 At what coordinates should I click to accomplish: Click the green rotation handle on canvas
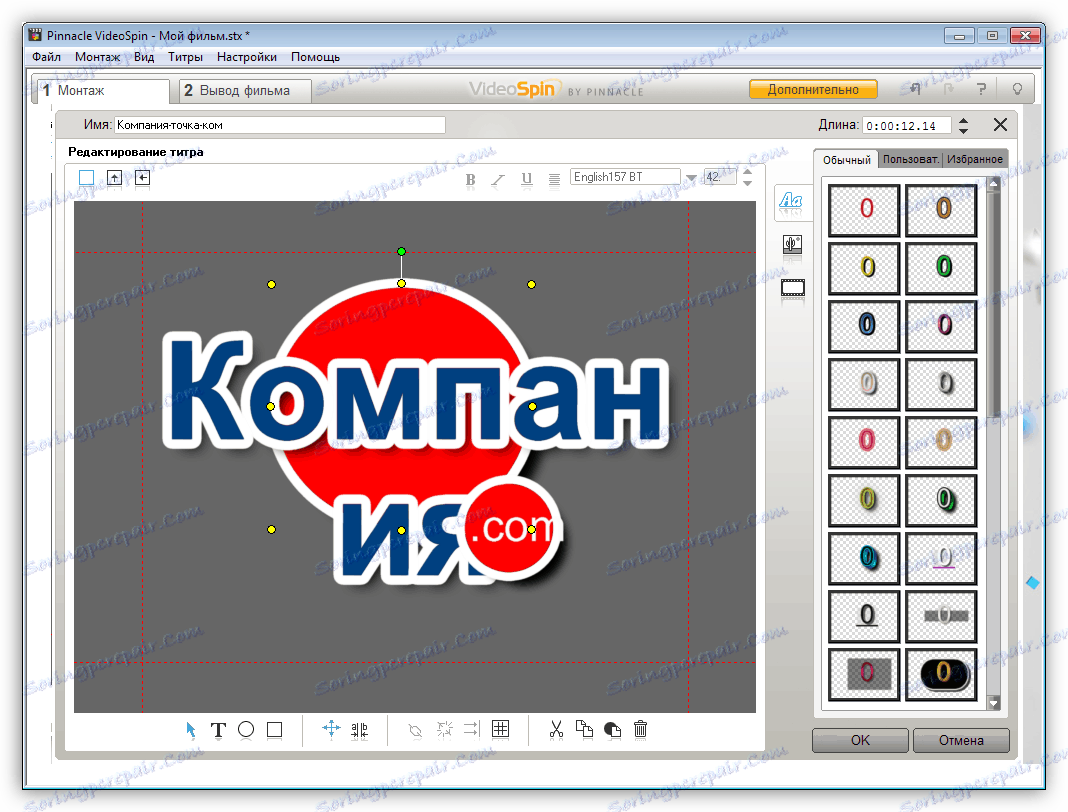click(x=401, y=251)
